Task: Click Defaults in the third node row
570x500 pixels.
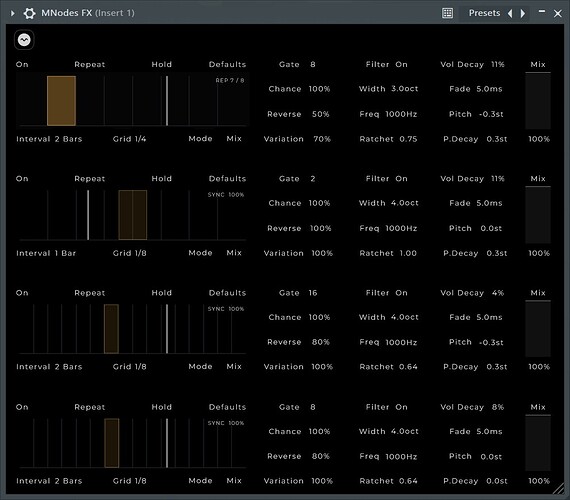Action: tap(227, 293)
